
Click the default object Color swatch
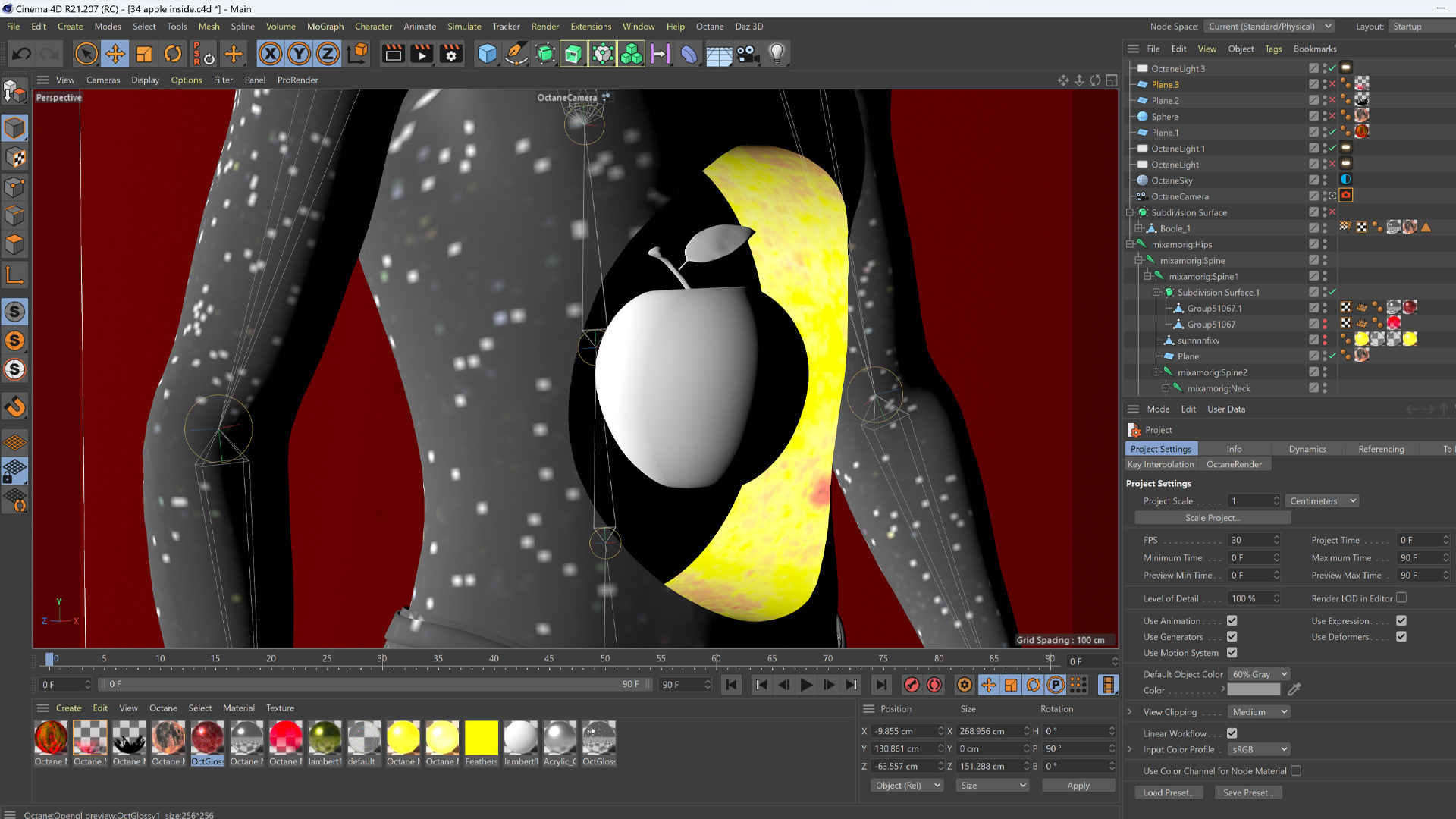tap(1254, 690)
